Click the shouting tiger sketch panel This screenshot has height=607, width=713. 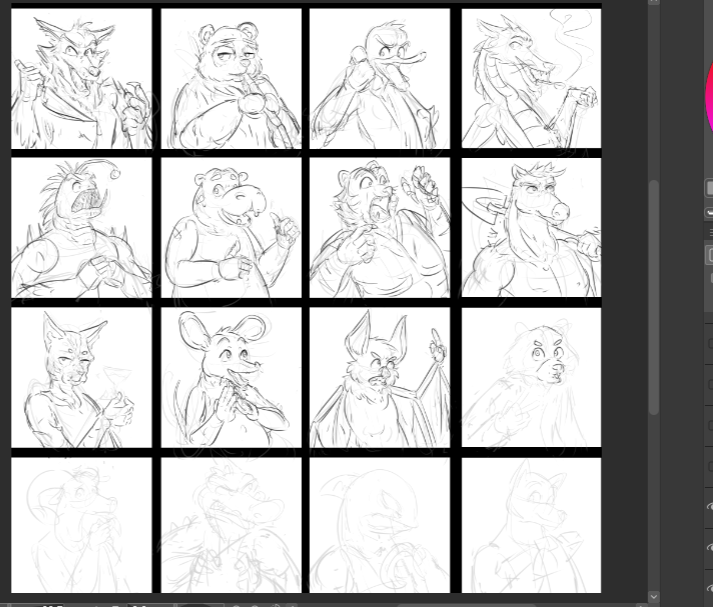[x=380, y=228]
